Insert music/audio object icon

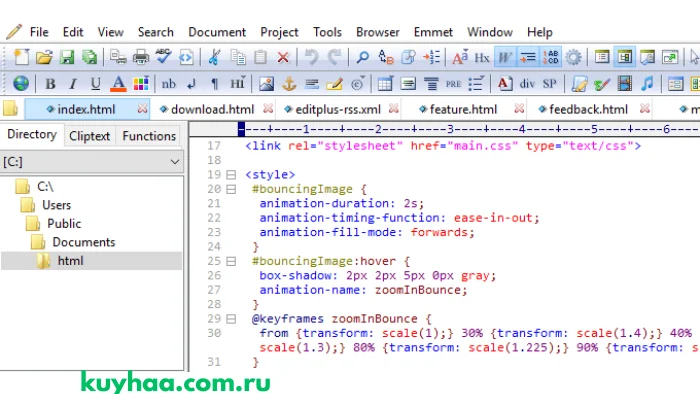[x=647, y=83]
